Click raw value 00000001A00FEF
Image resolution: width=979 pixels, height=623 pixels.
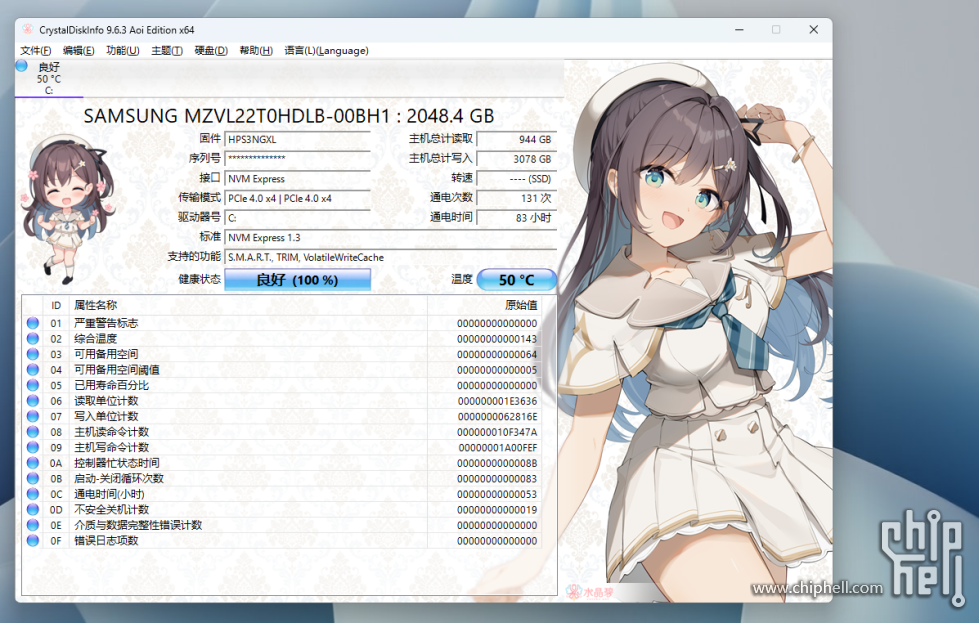498,448
